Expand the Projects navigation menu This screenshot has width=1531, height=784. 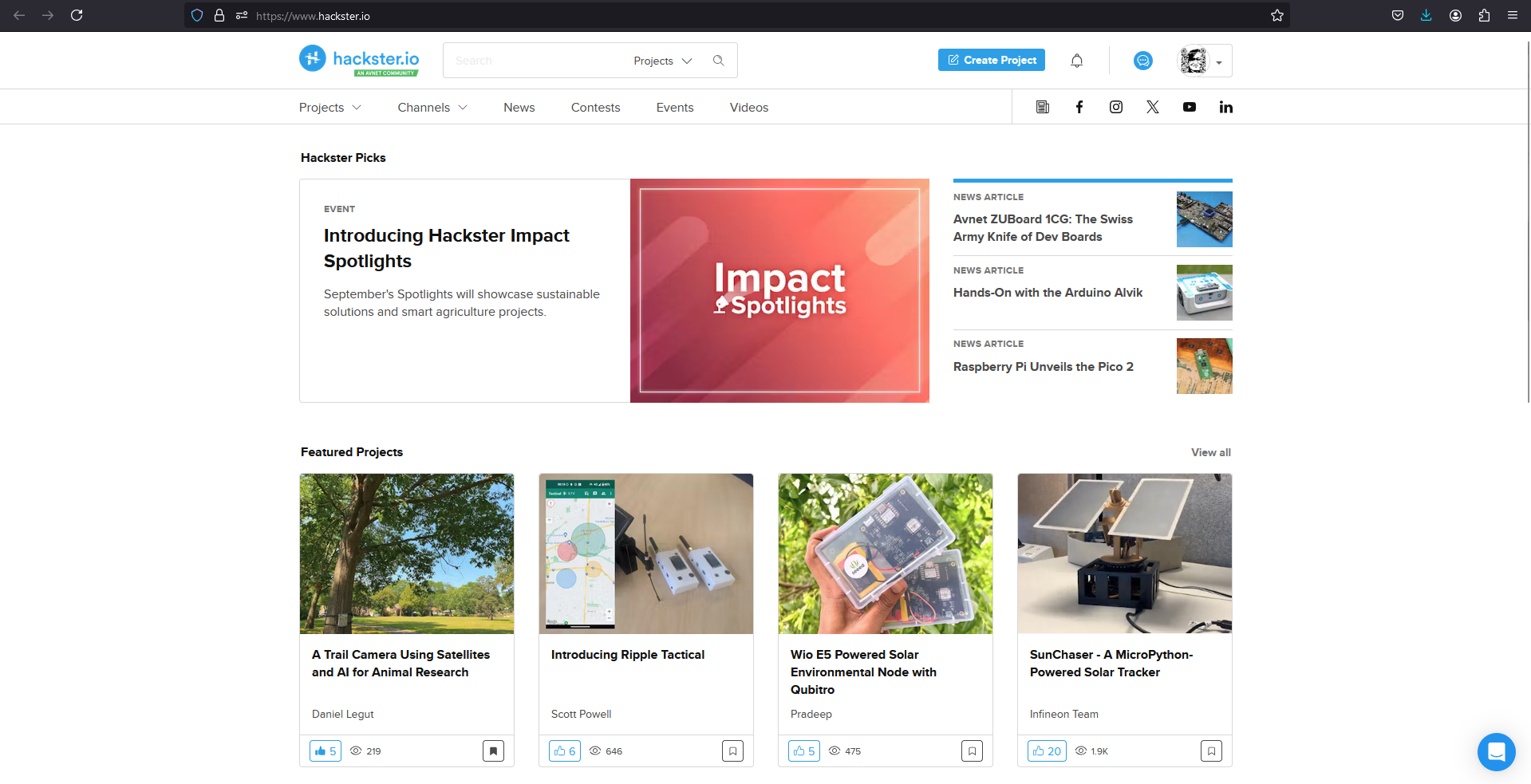(330, 108)
